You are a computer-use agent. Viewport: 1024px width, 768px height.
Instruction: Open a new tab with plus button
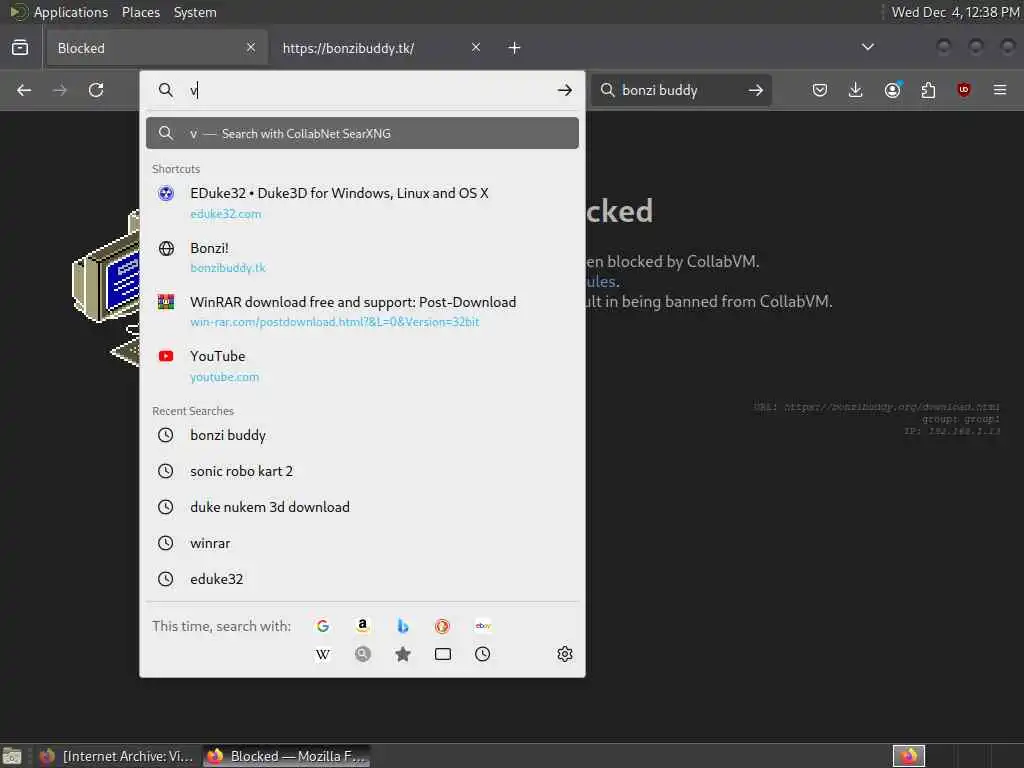[x=515, y=48]
